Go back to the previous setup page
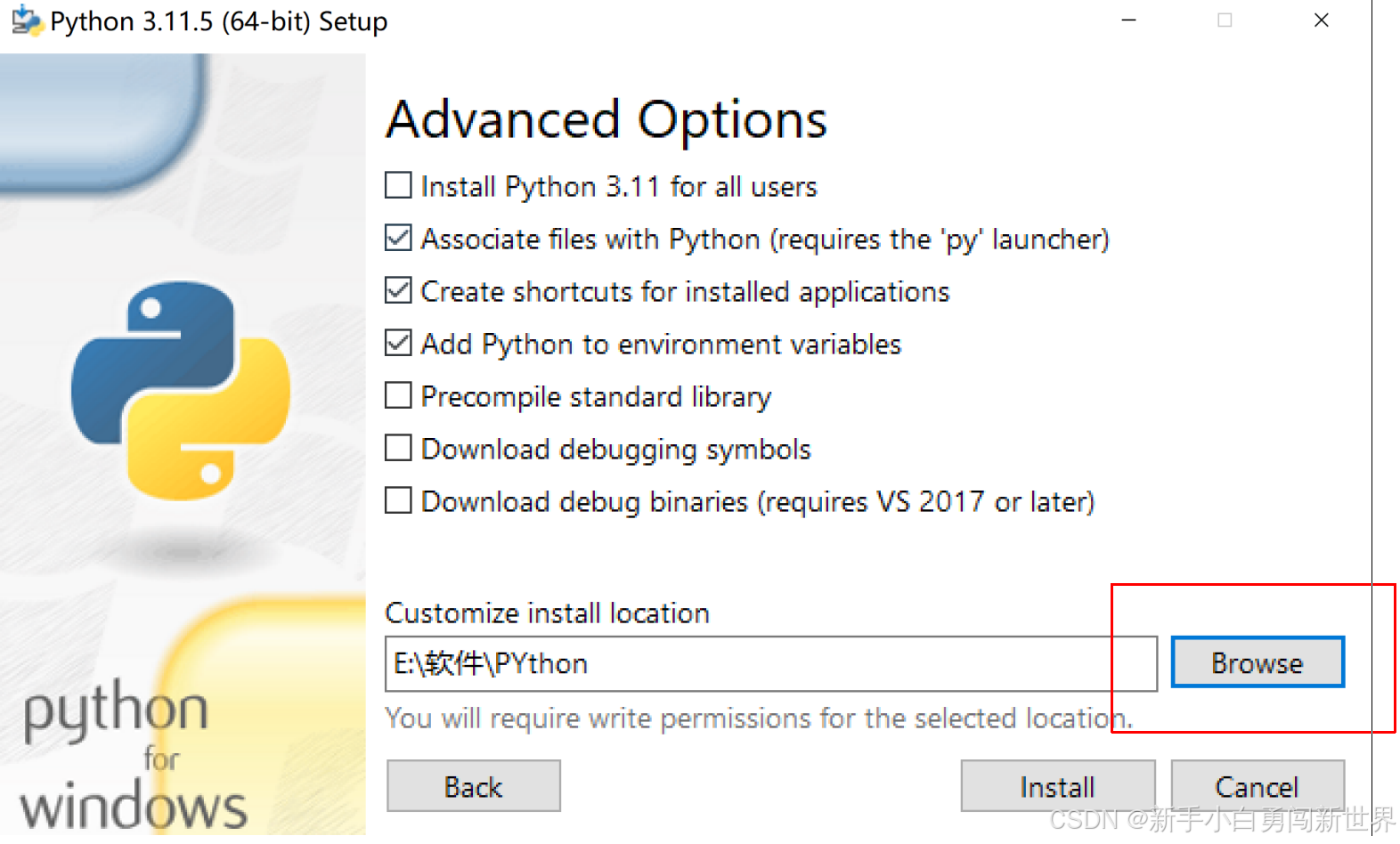1400x844 pixels. [x=473, y=786]
